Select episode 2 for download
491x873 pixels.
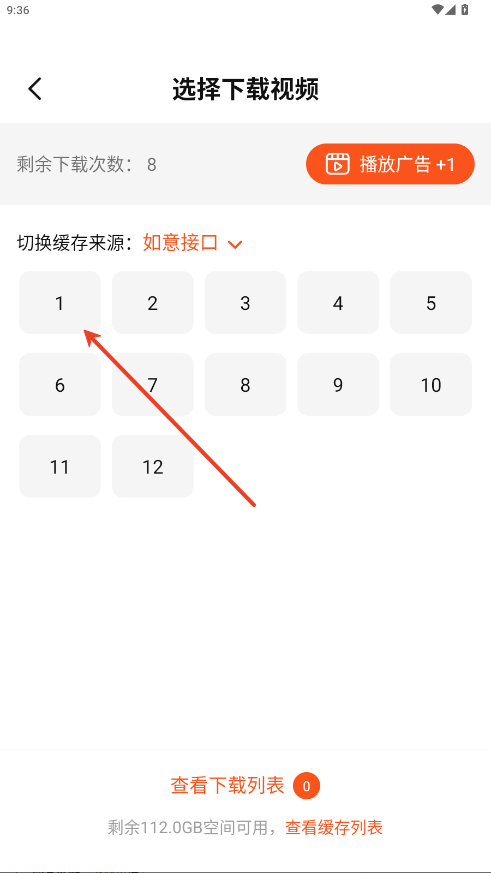153,303
